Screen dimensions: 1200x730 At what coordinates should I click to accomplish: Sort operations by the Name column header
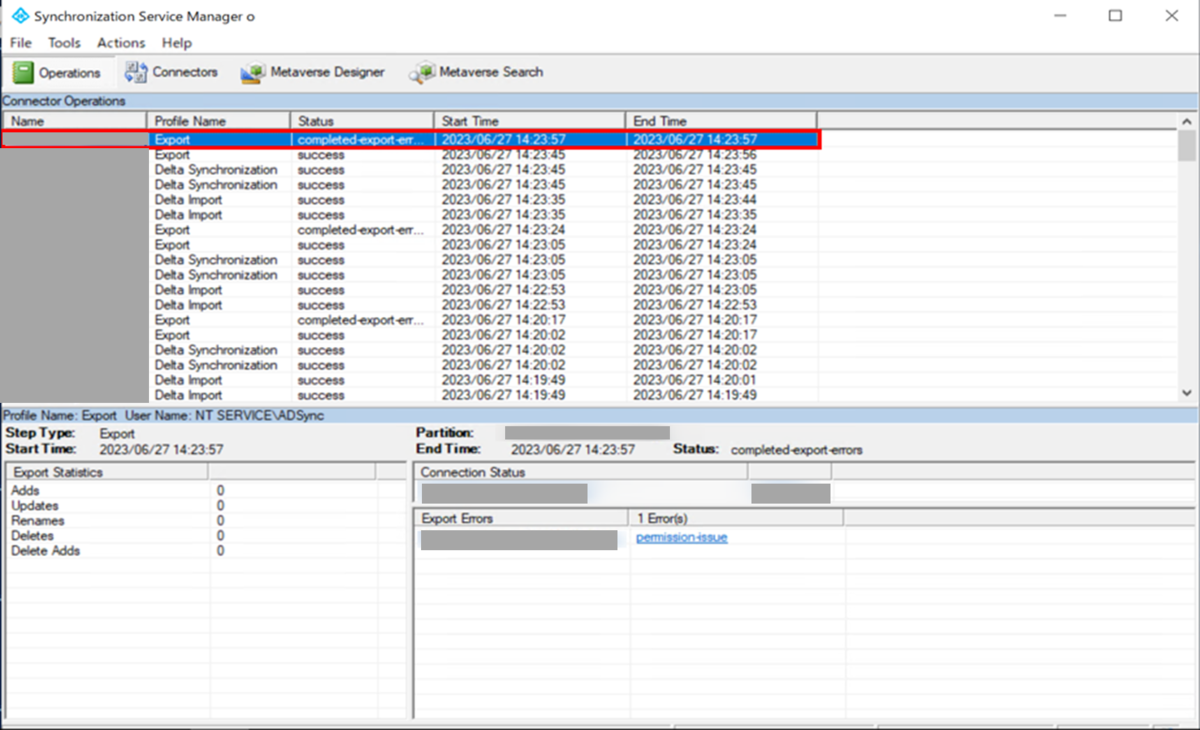pos(75,121)
